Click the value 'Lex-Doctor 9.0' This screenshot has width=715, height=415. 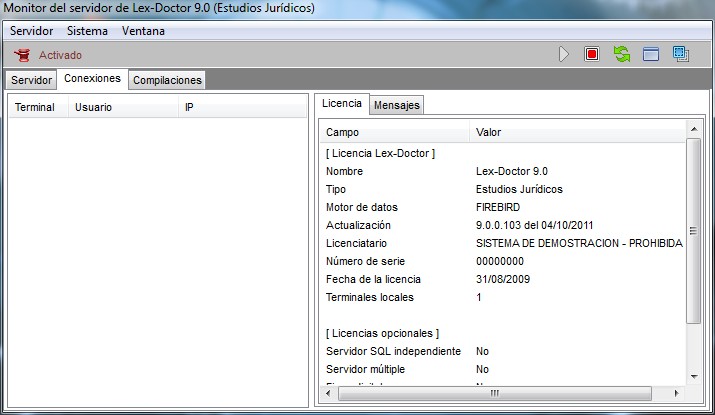[x=512, y=171]
